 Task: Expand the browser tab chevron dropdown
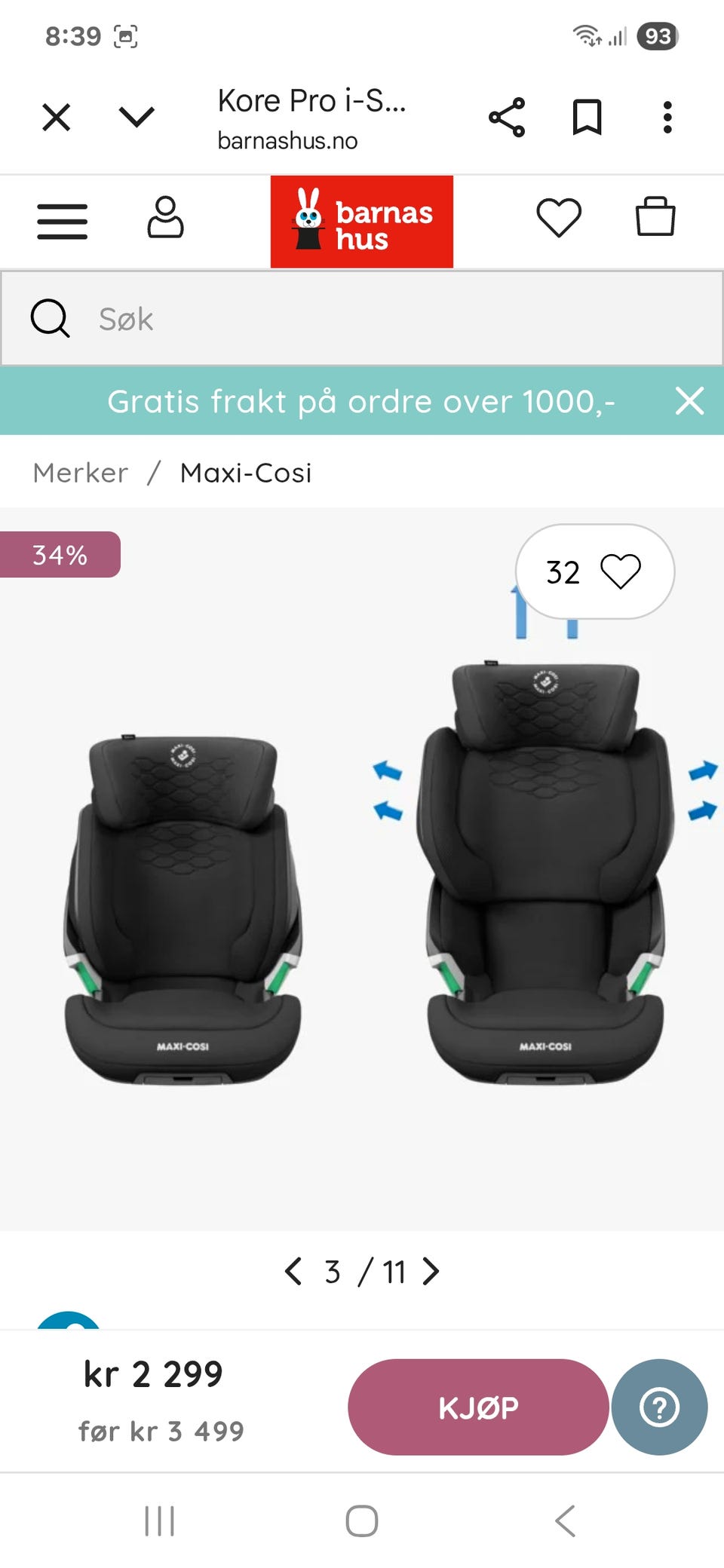[137, 117]
